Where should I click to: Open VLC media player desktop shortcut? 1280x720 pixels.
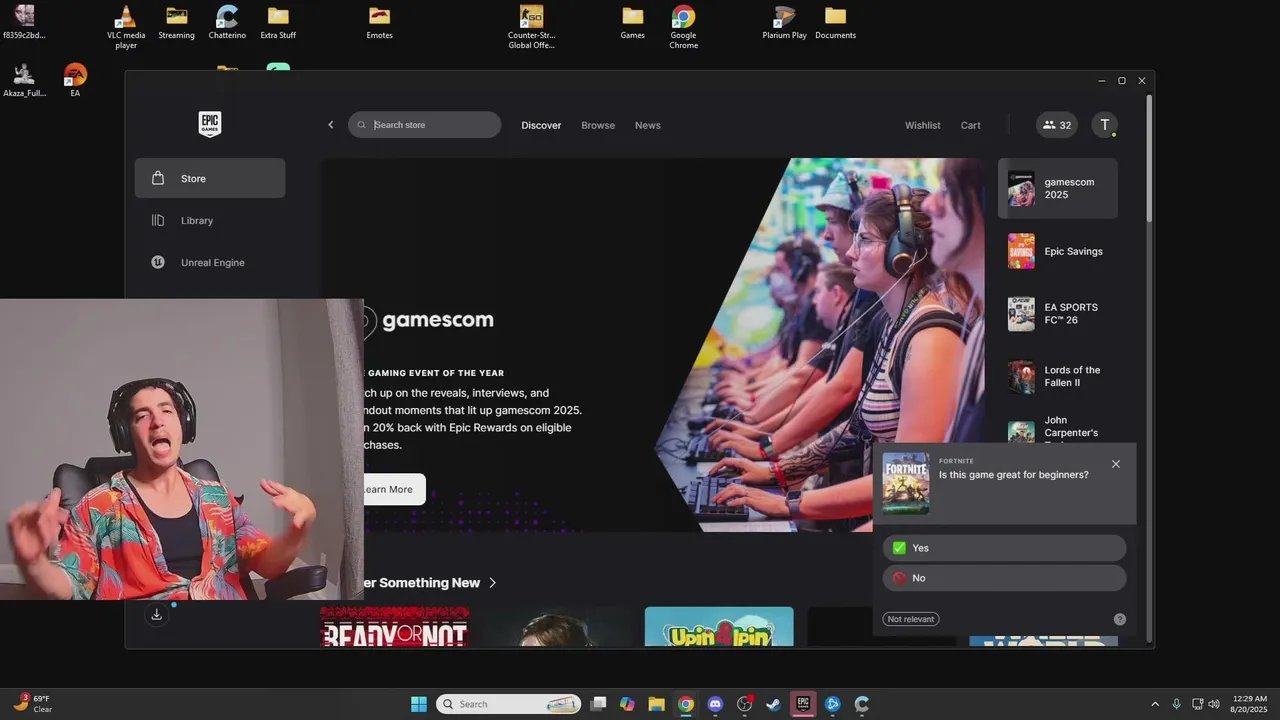125,27
